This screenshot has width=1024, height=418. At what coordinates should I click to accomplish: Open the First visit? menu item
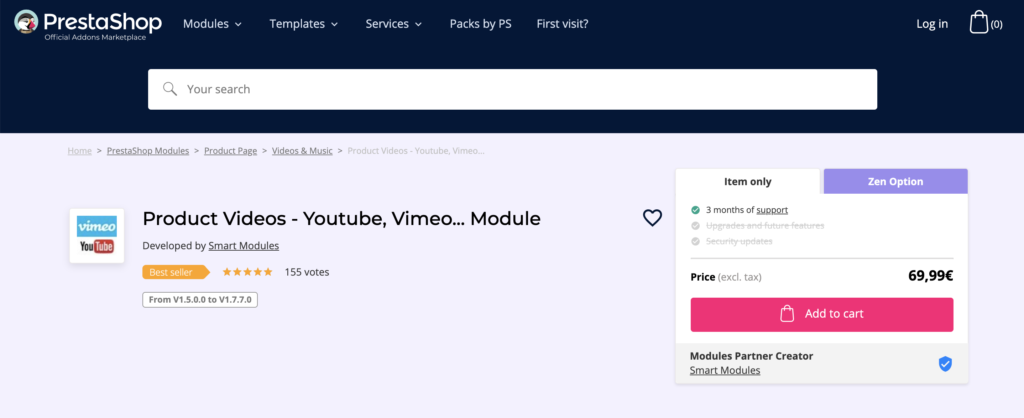click(x=562, y=24)
